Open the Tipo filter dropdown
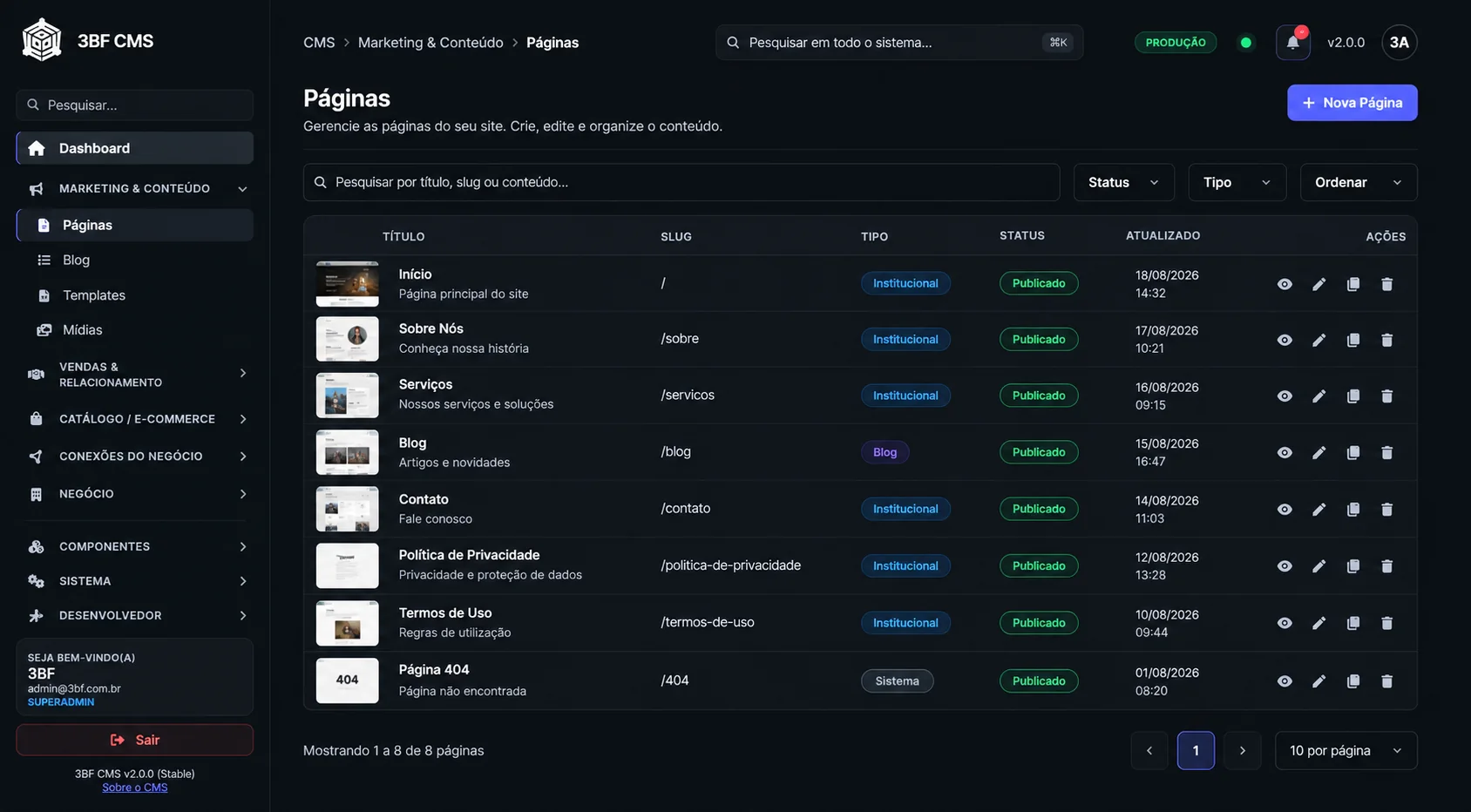The image size is (1471, 812). coord(1237,182)
